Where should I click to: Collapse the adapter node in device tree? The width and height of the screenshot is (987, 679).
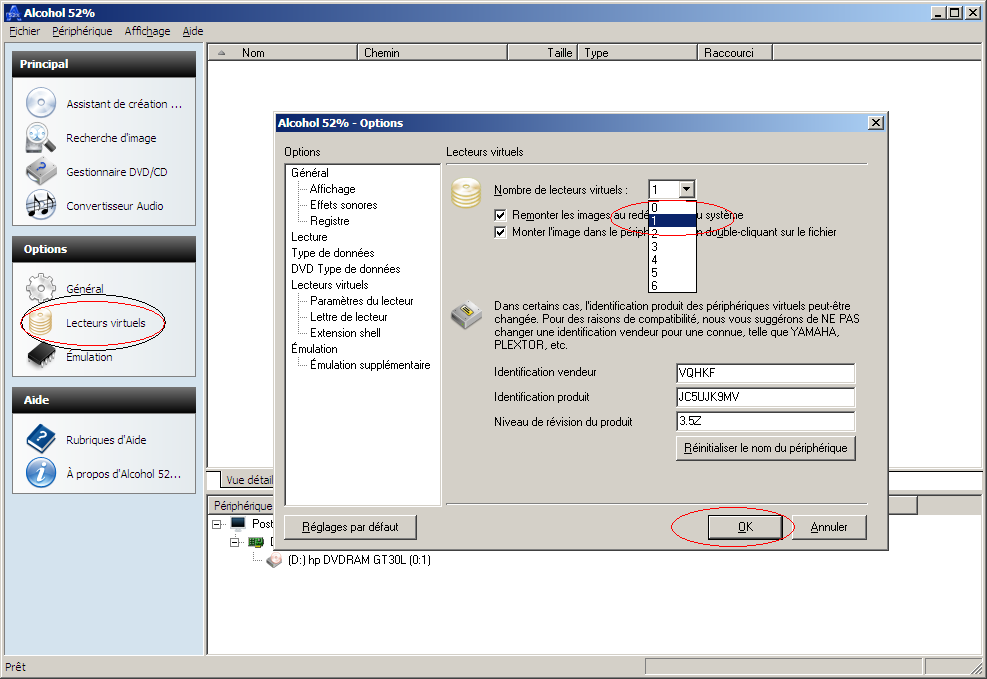pos(235,542)
